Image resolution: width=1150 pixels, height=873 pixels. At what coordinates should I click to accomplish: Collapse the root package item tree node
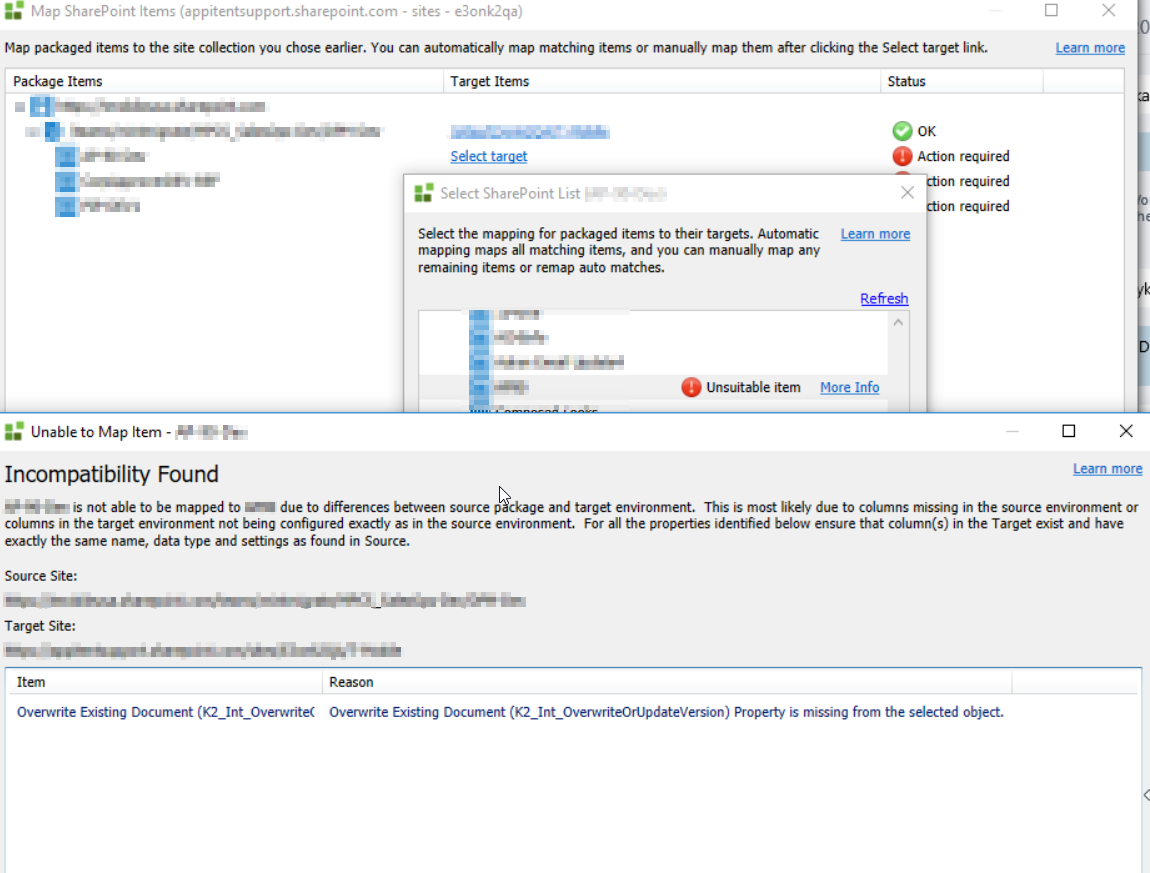tap(20, 107)
